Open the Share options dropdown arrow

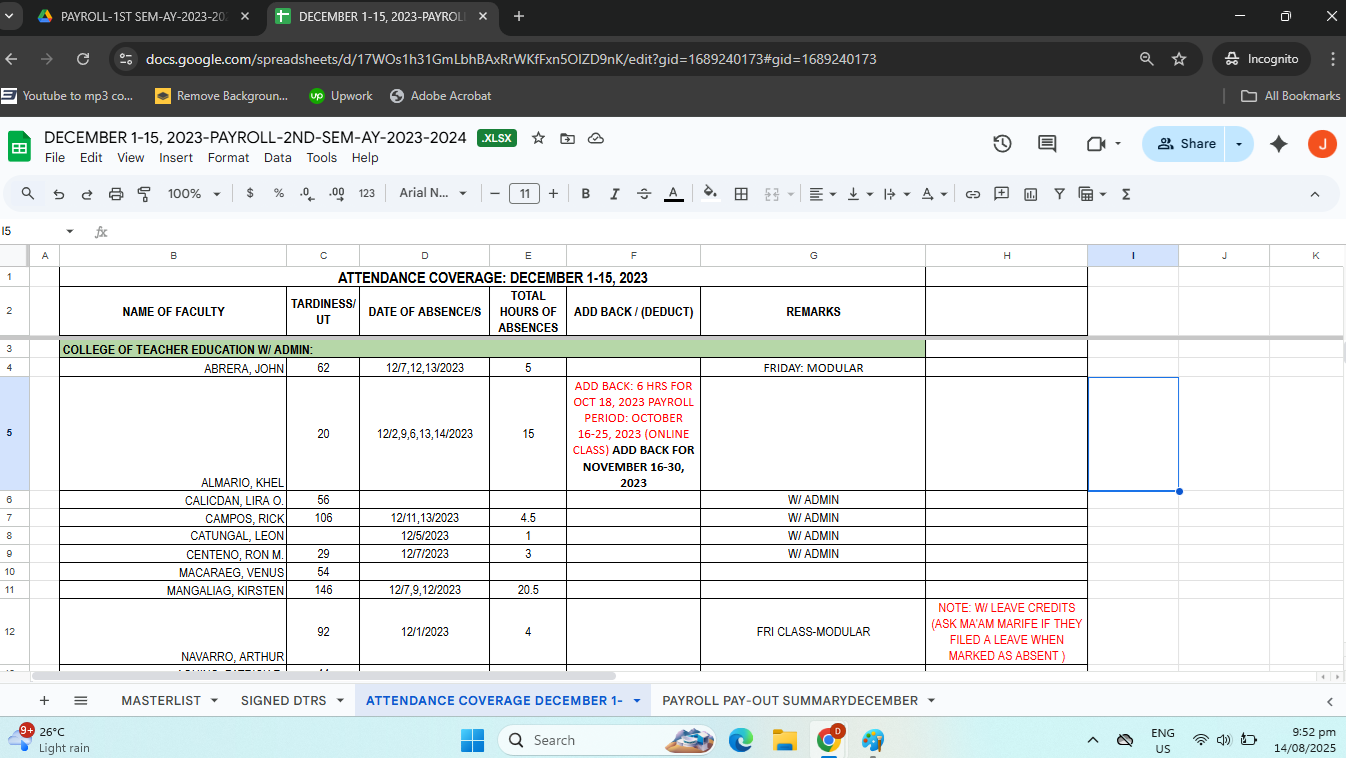pos(1240,144)
